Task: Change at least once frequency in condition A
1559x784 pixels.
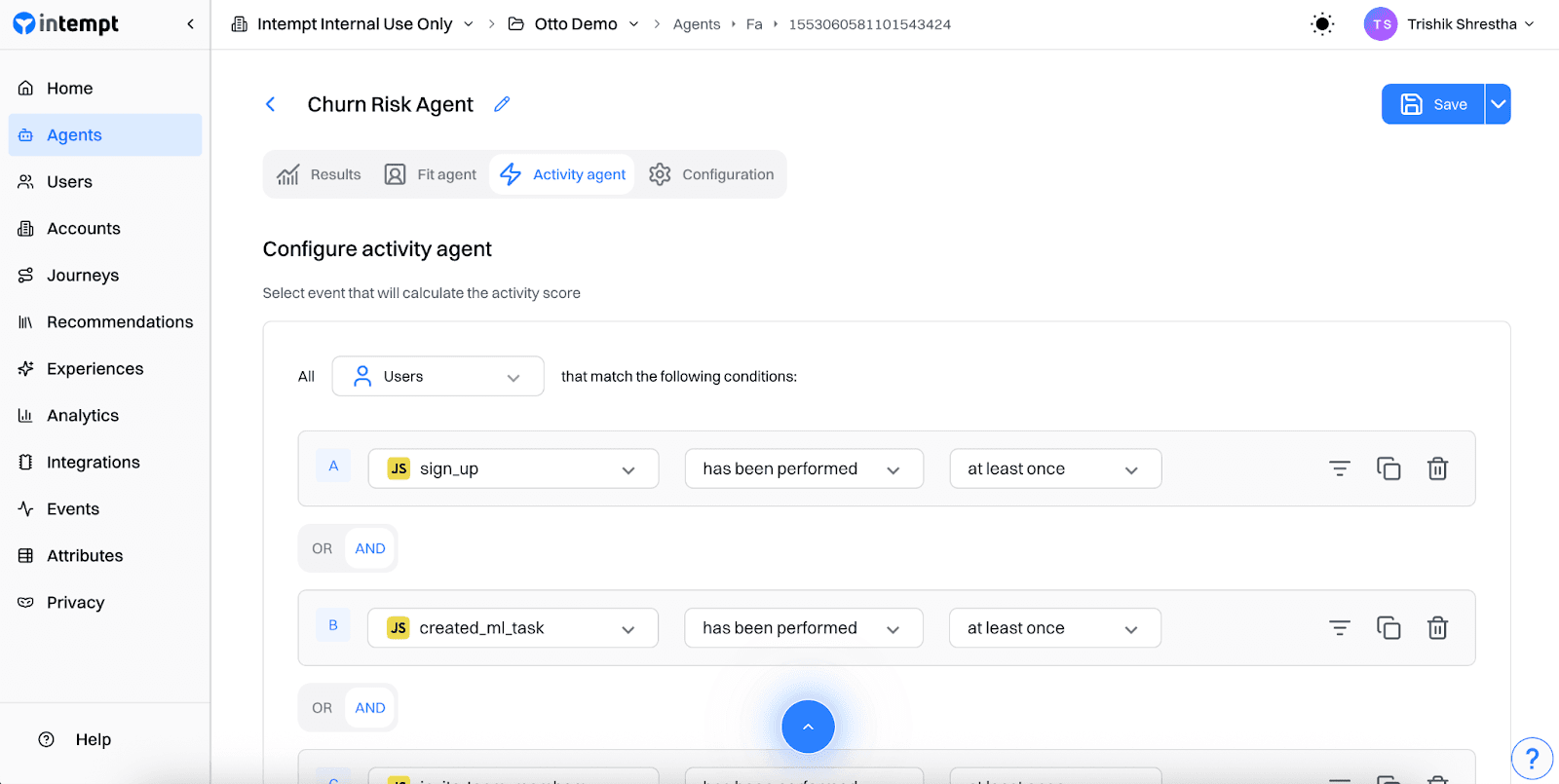Action: [1055, 468]
